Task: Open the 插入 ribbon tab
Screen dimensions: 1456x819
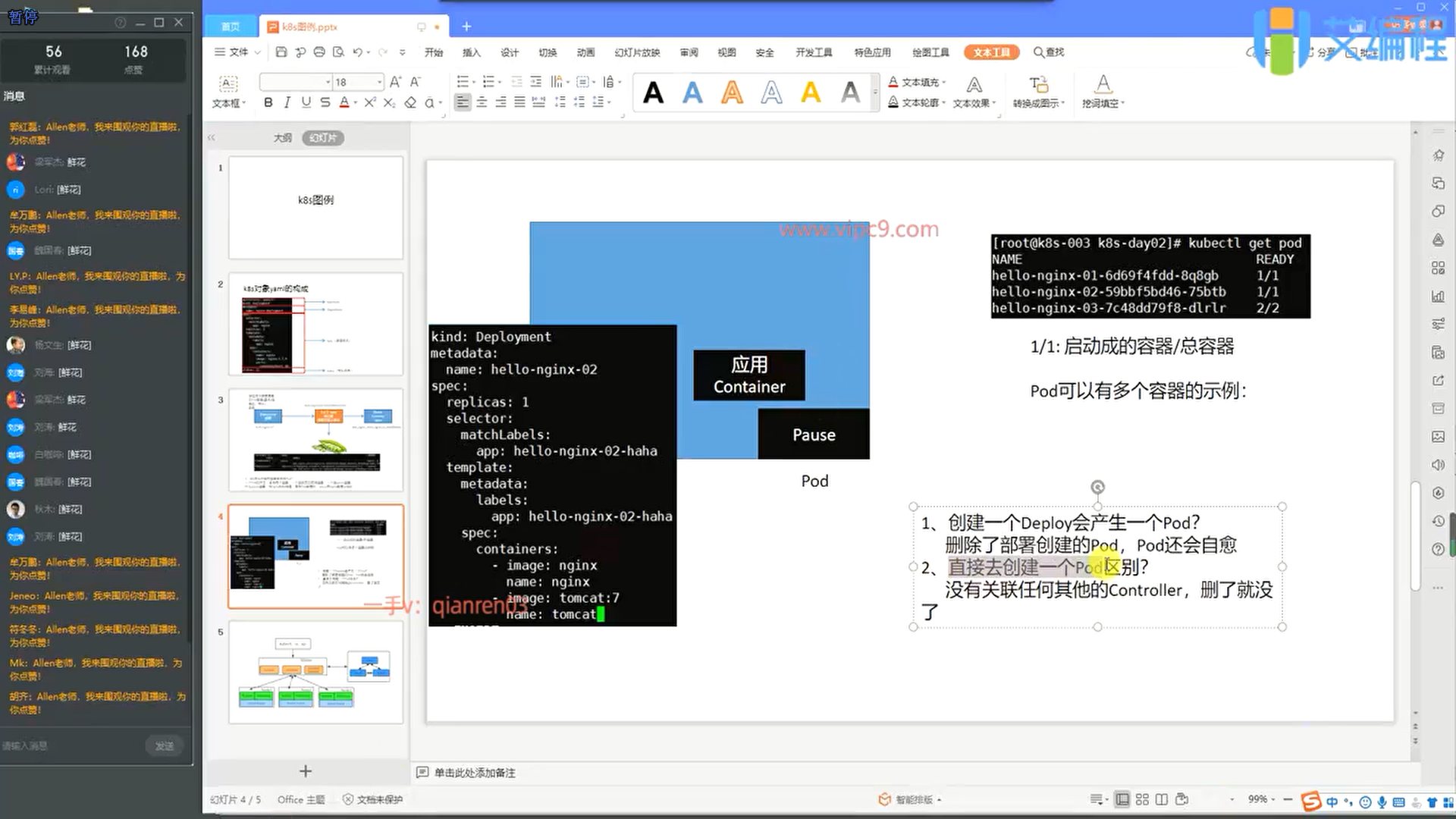Action: tap(472, 52)
